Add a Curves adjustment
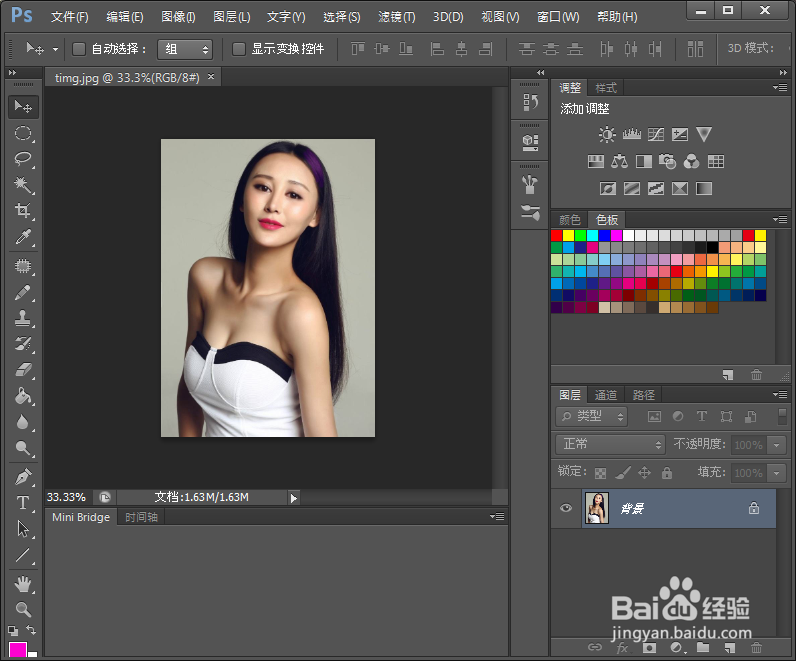Screen dimensions: 796x661 click(x=656, y=135)
